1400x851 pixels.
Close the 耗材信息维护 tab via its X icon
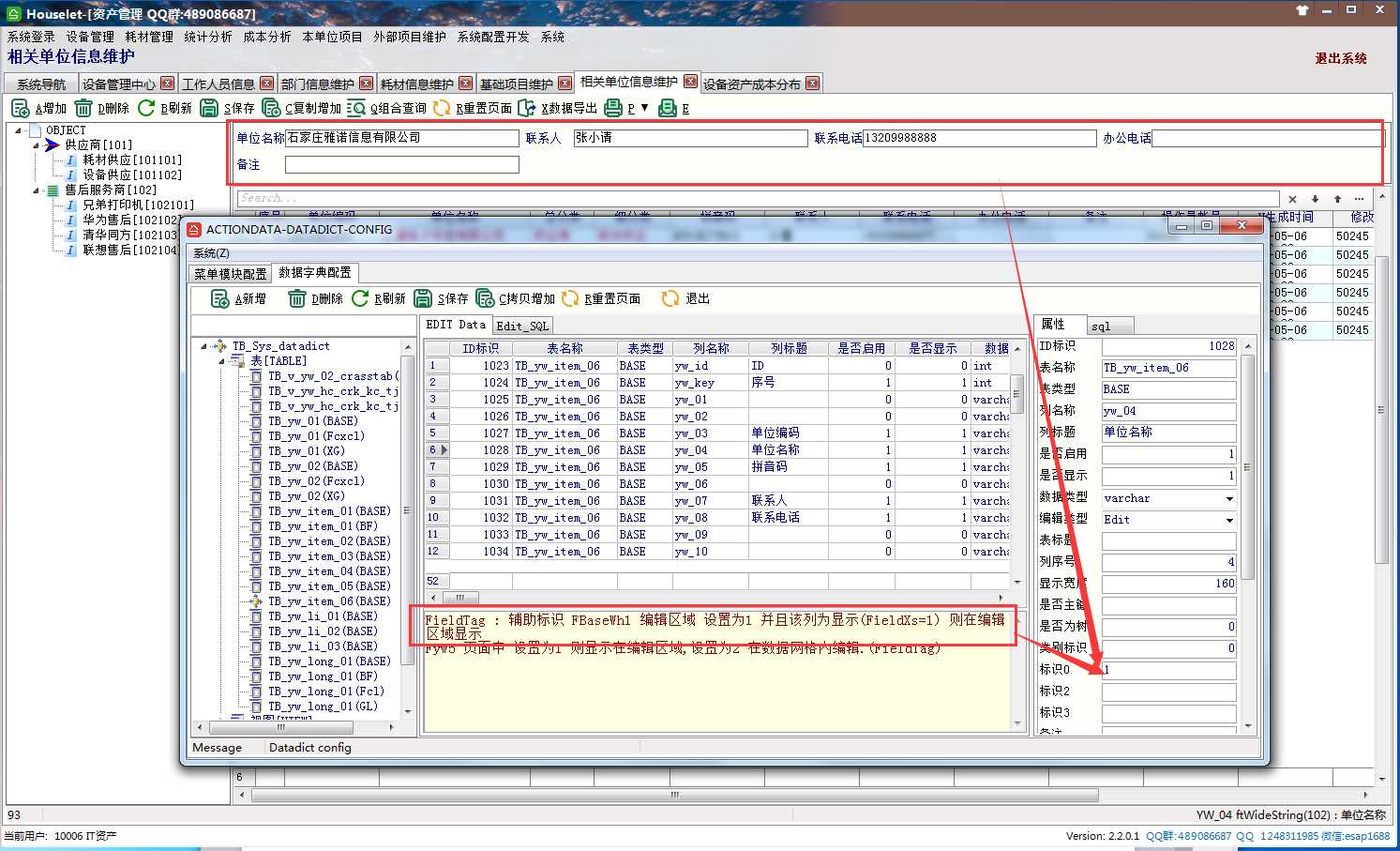[x=466, y=84]
